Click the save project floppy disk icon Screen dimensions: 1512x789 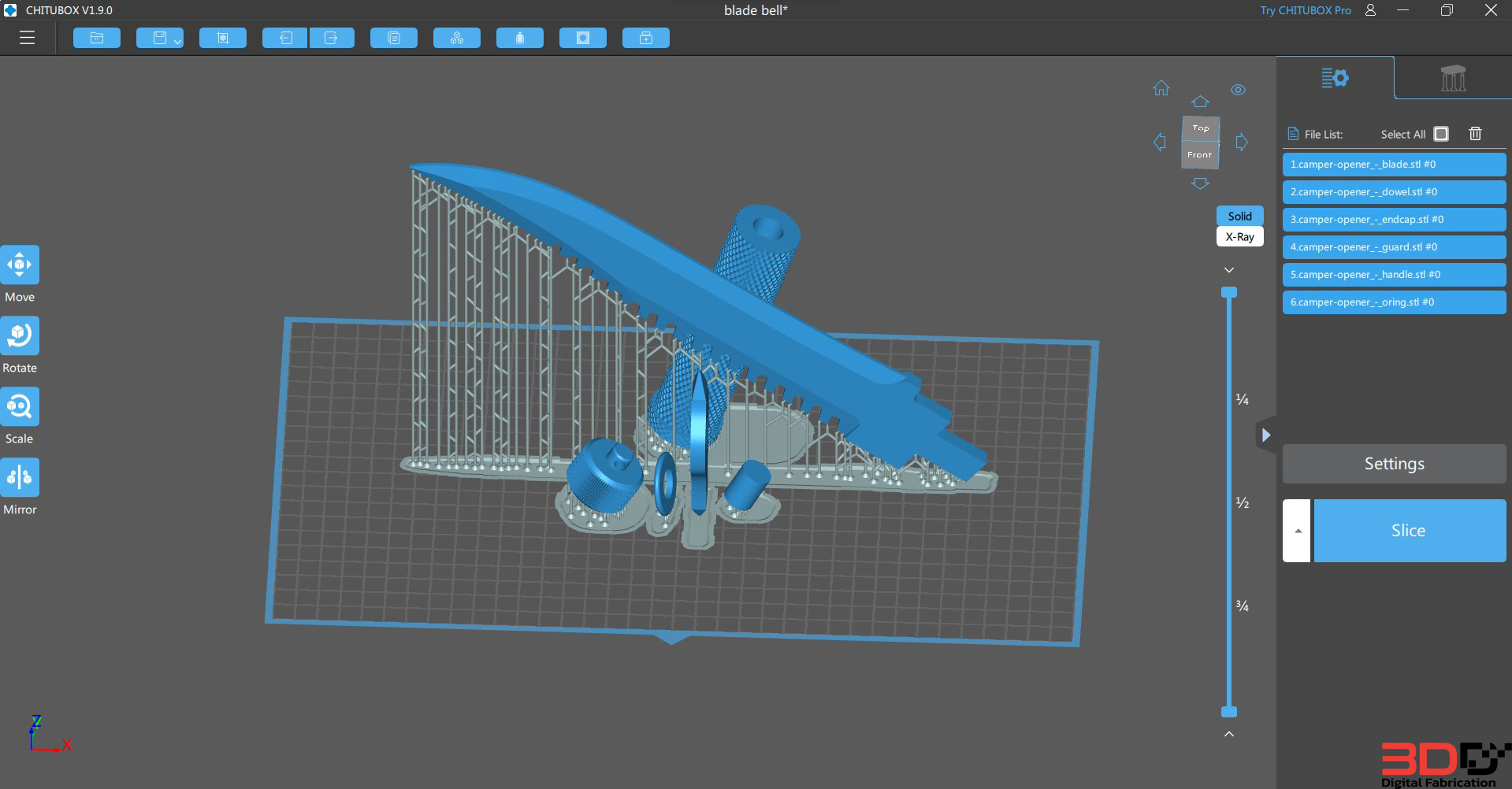point(159,38)
